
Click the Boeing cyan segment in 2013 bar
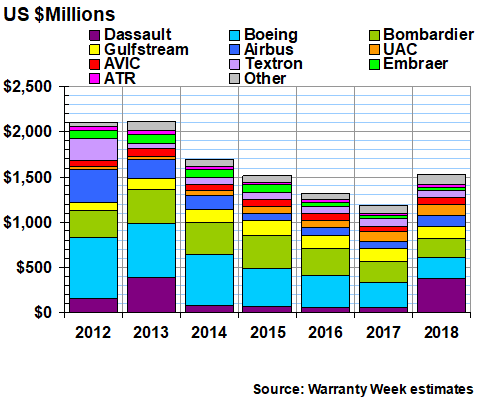click(x=151, y=250)
